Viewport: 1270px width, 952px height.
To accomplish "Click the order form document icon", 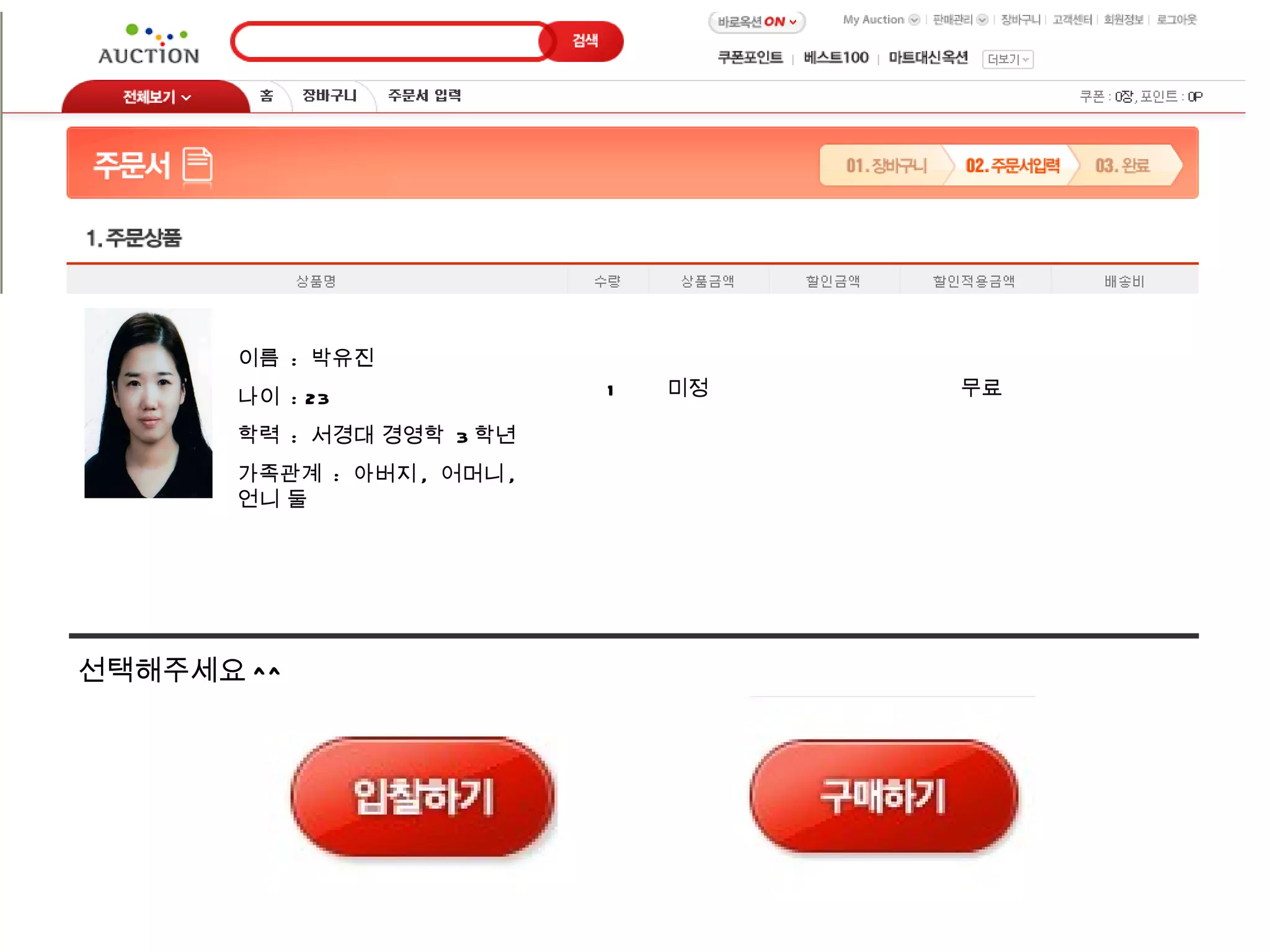I will [x=198, y=165].
